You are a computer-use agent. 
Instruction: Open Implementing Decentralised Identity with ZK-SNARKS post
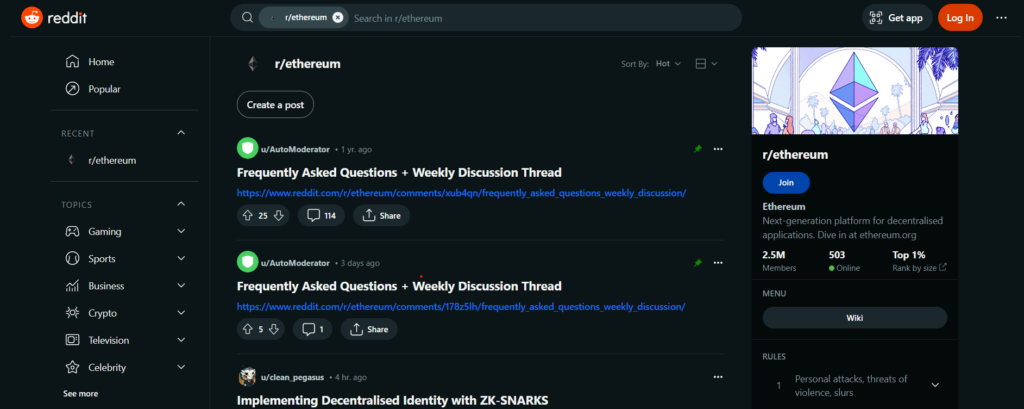point(392,401)
